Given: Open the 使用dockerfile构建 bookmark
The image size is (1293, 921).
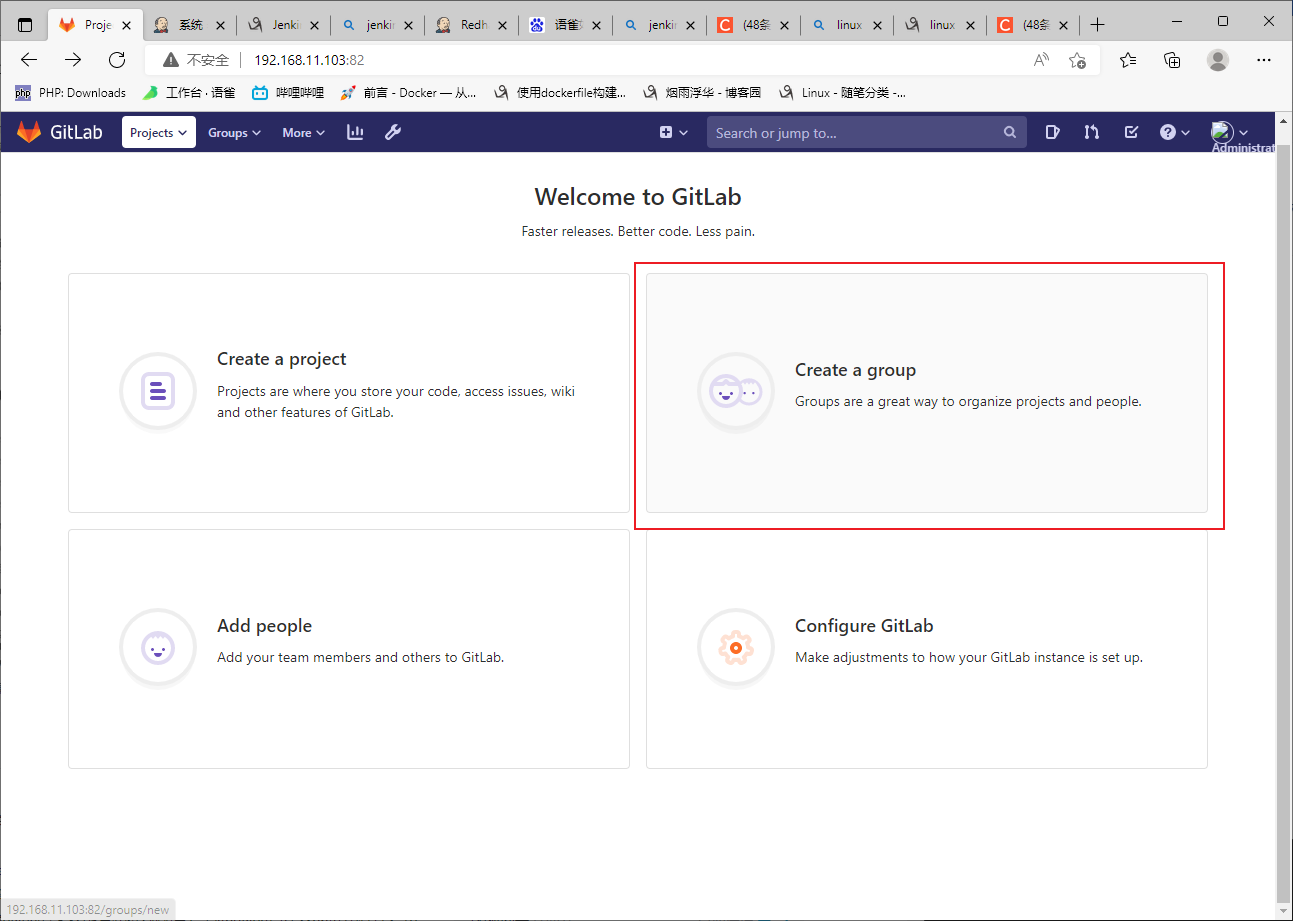Looking at the screenshot, I should [x=560, y=93].
